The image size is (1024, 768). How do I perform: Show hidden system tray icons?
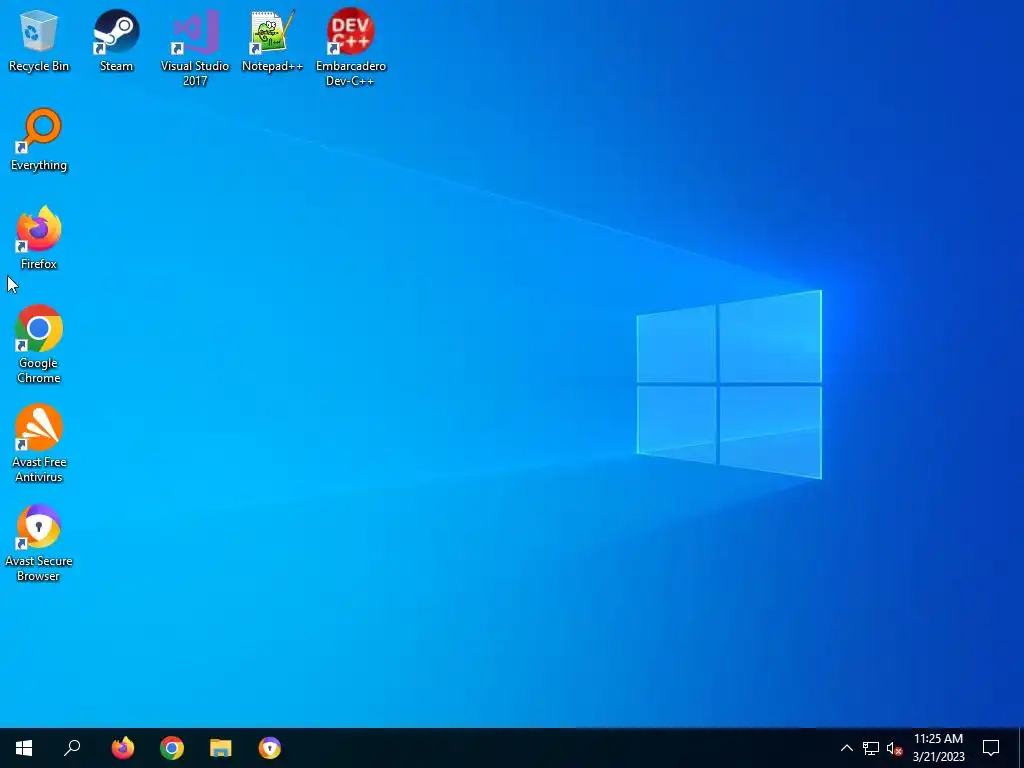[x=846, y=748]
